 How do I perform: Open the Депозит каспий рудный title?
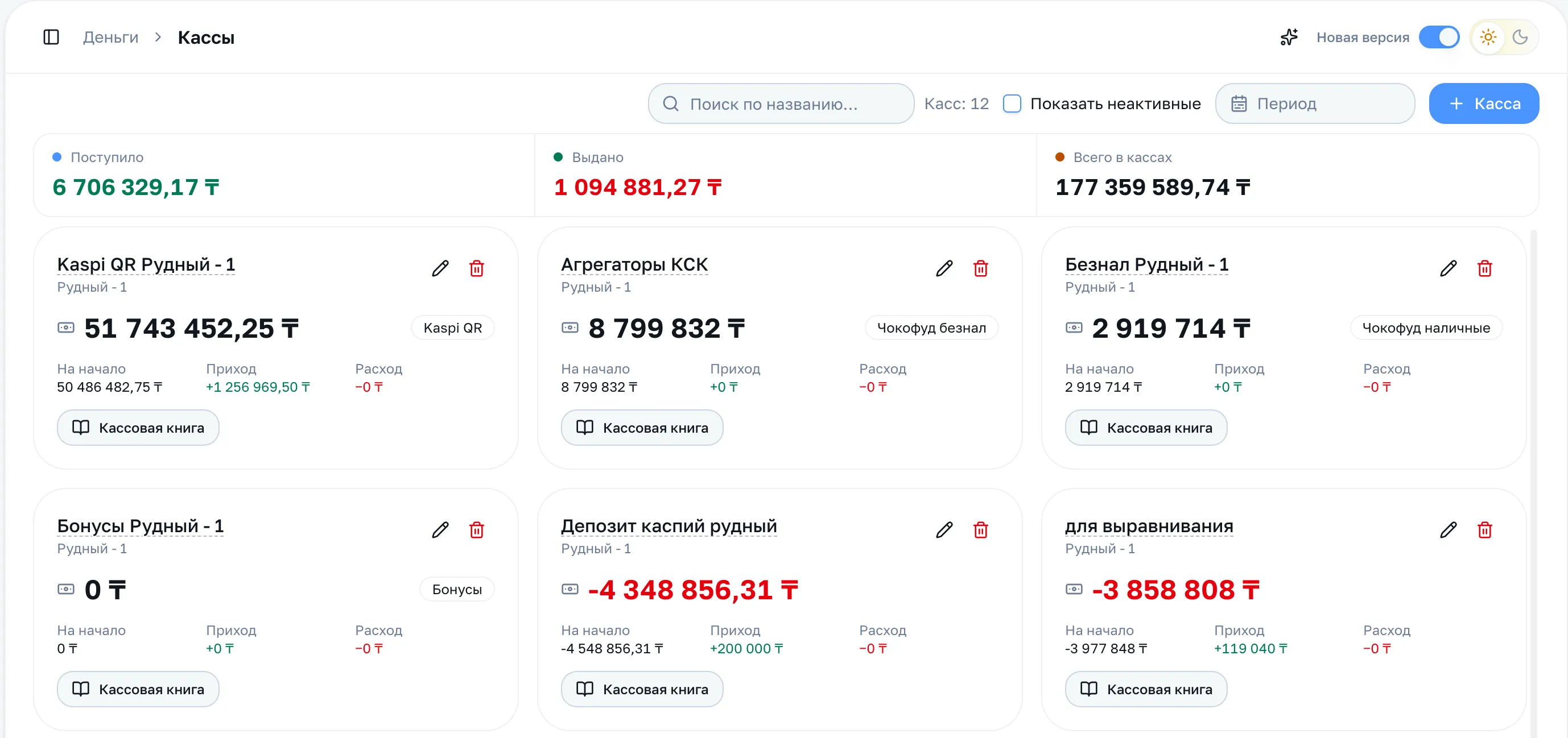[669, 526]
